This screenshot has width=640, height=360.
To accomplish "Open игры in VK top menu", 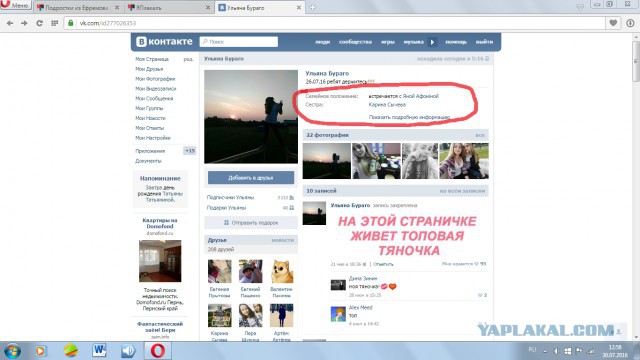I will point(388,42).
